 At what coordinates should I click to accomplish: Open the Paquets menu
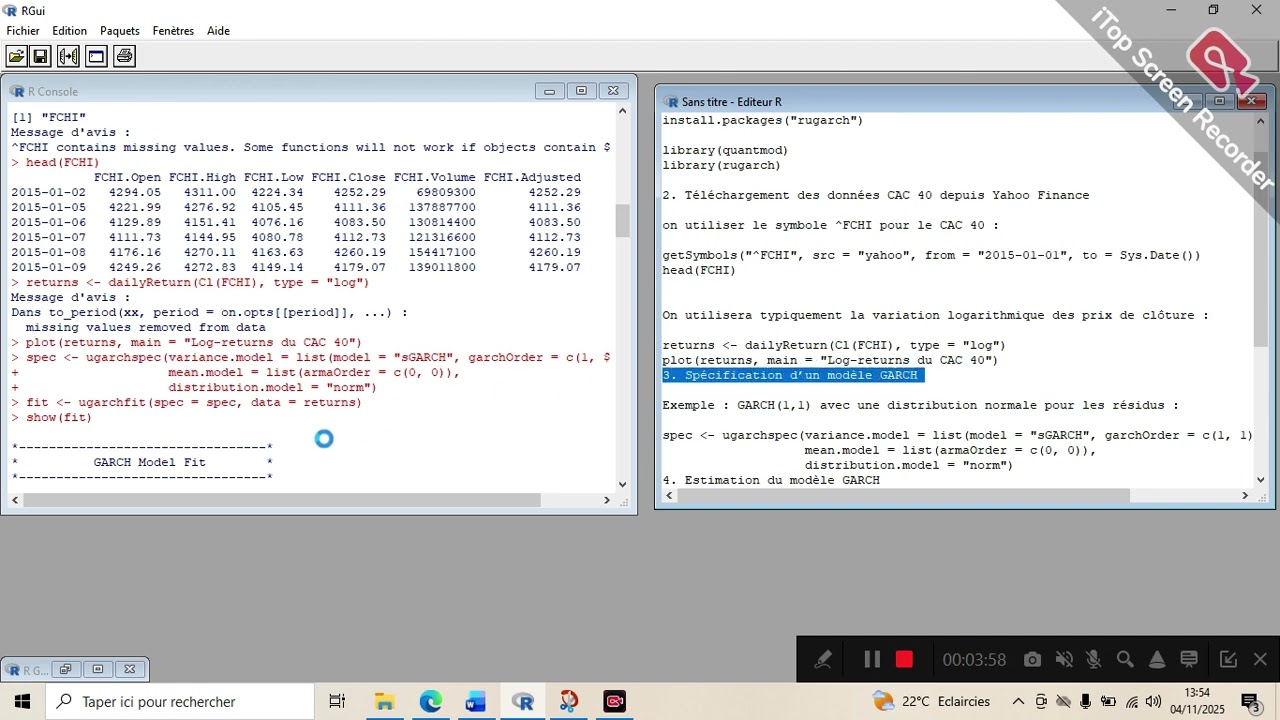[120, 31]
